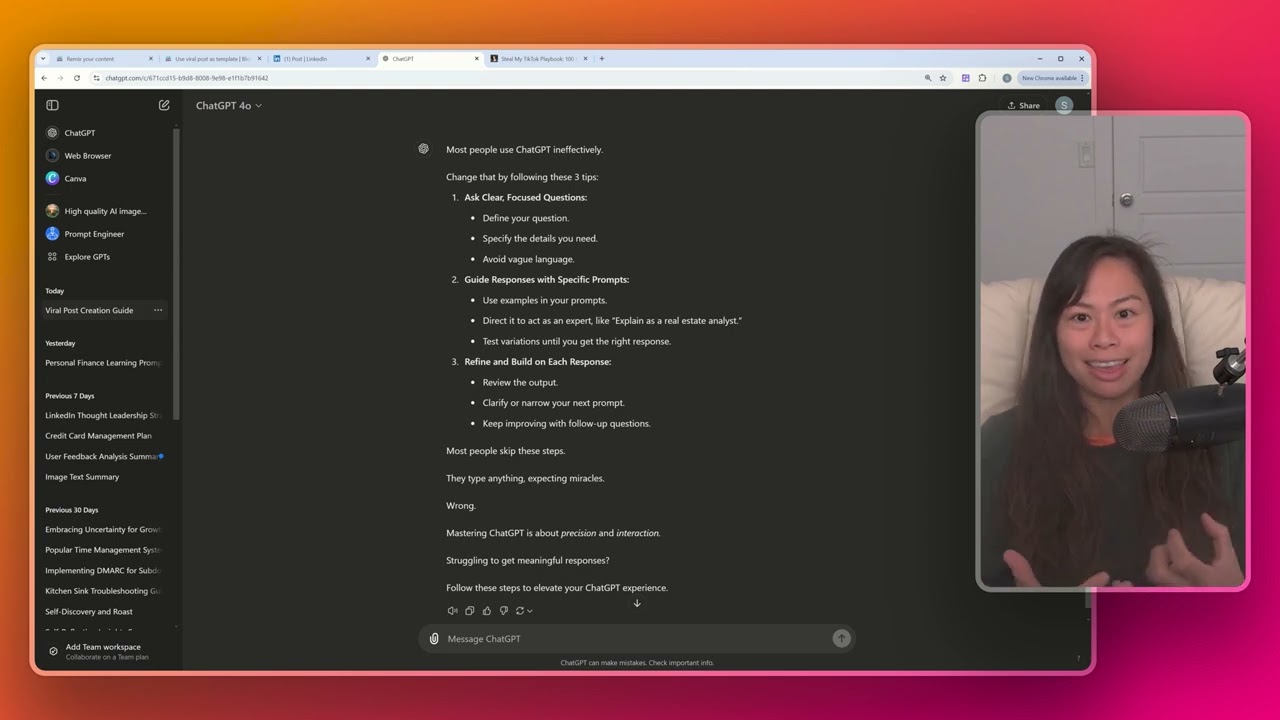Copy the ChatGPT response
Image resolution: width=1280 pixels, height=720 pixels.
click(x=469, y=611)
